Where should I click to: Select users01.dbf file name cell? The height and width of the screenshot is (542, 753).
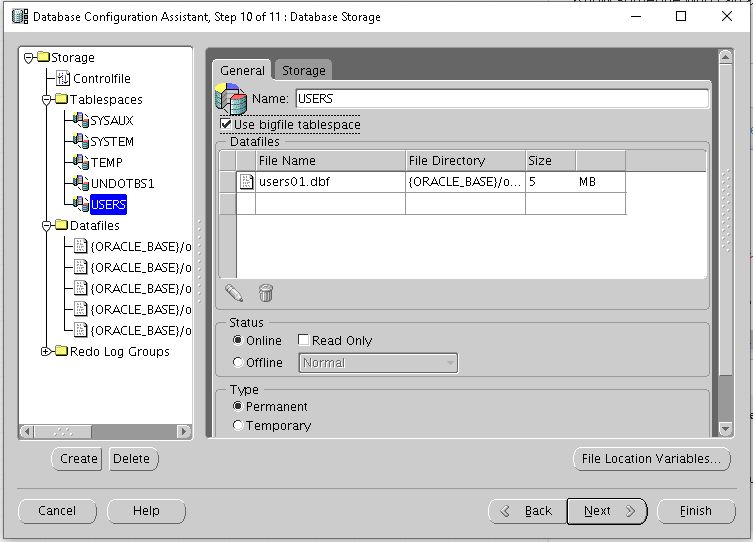coord(330,181)
